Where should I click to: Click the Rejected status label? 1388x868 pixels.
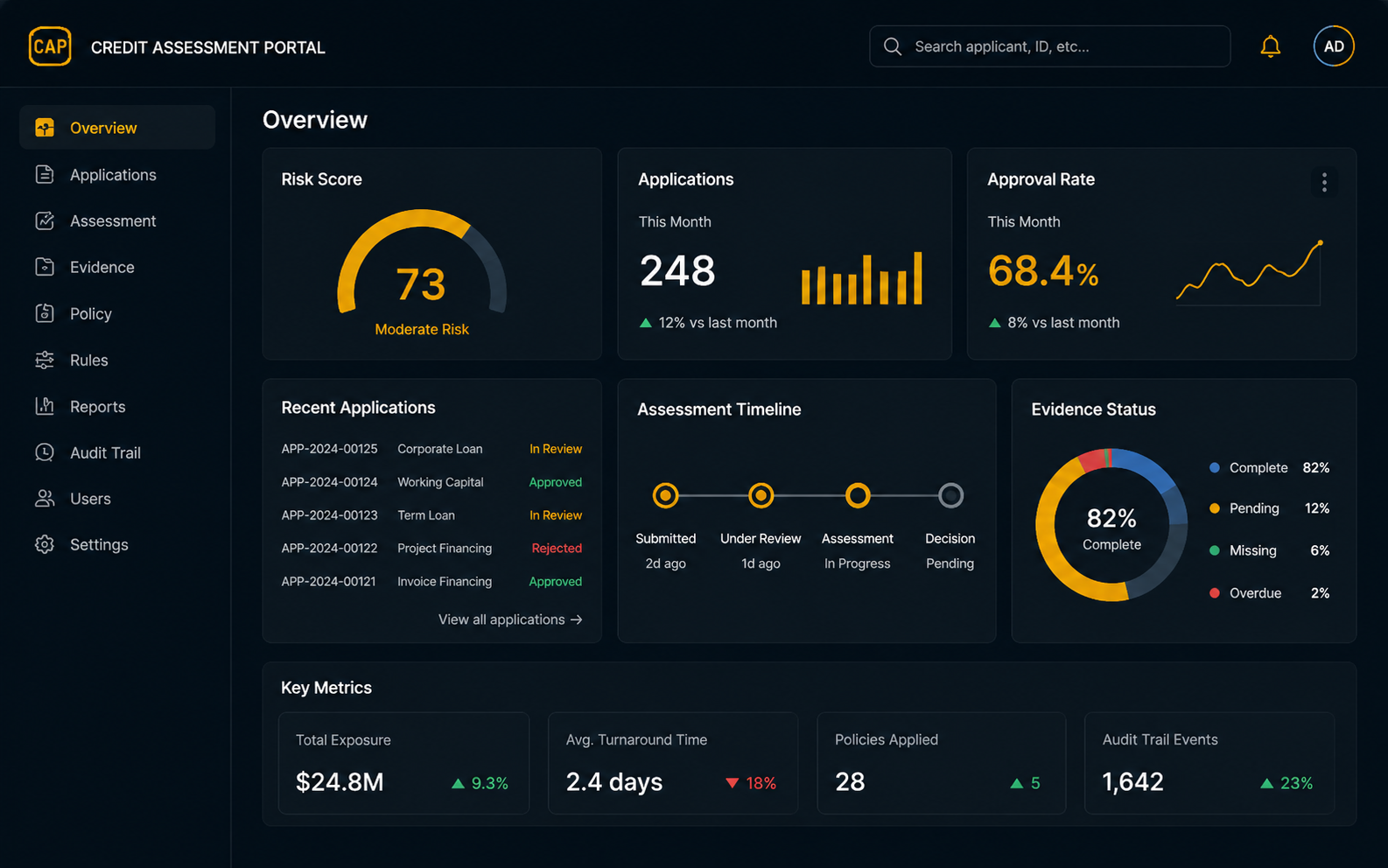557,549
